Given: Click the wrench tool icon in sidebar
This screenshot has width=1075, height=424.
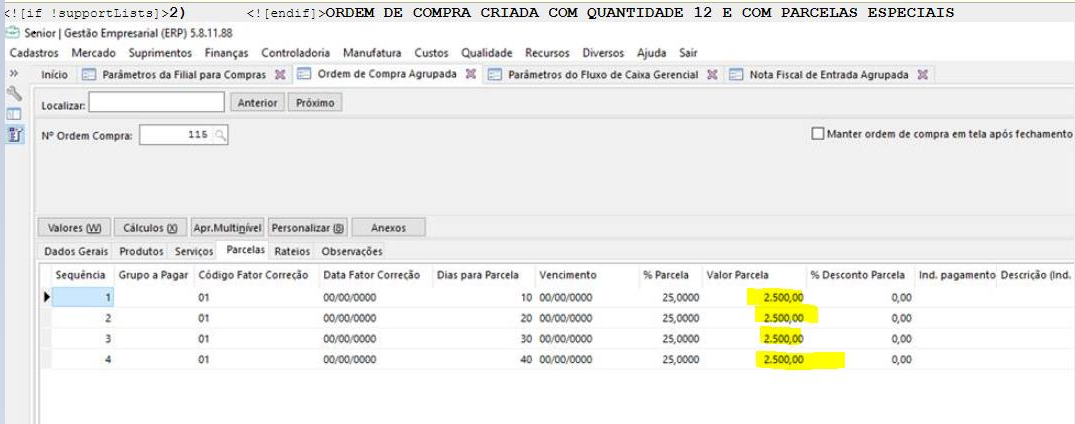Looking at the screenshot, I should tap(14, 93).
